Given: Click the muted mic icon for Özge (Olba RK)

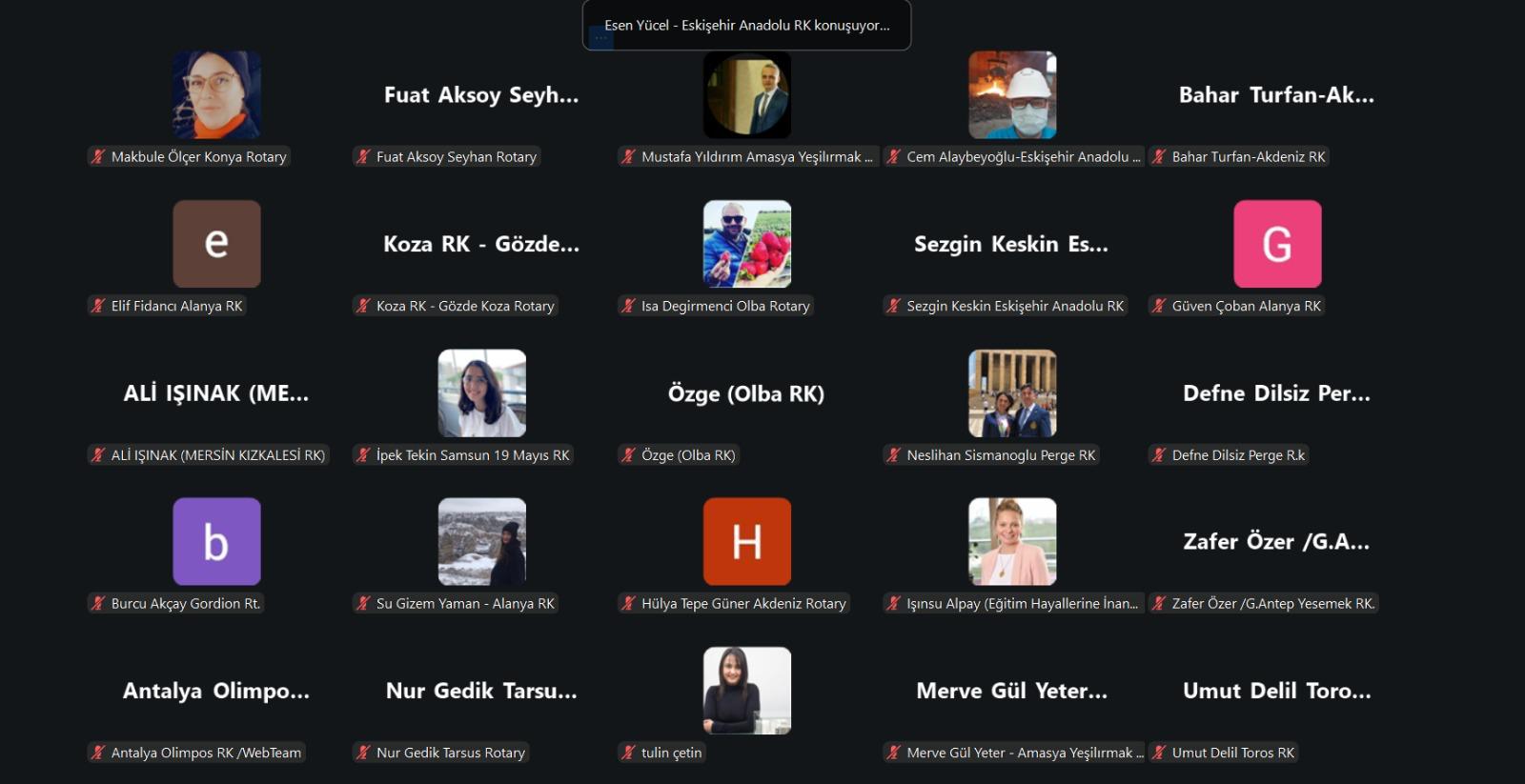Looking at the screenshot, I should pyautogui.click(x=628, y=455).
